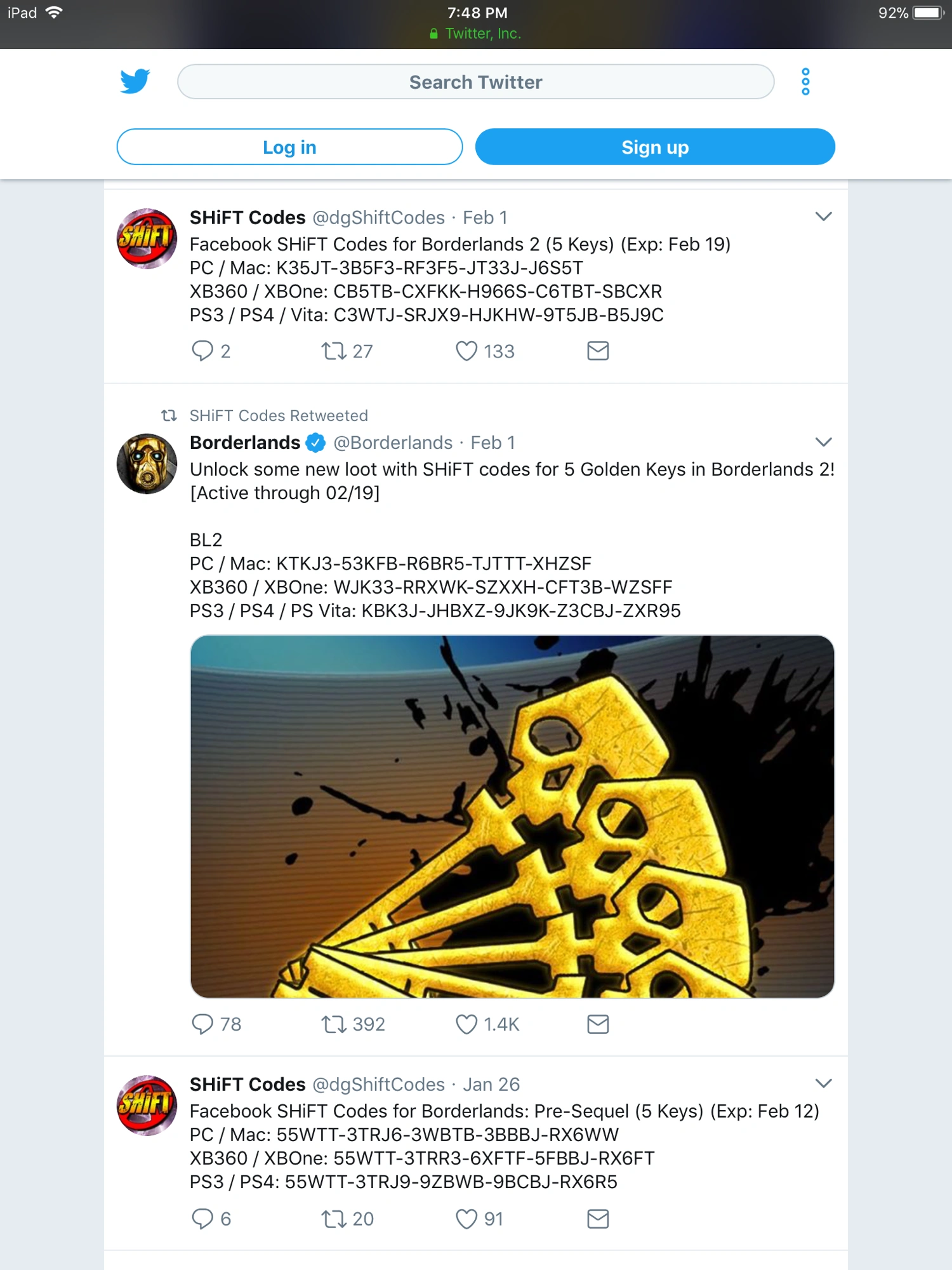This screenshot has height=1270, width=952.
Task: Share the Feb 1 SHiFT Codes tweet via message
Action: (x=598, y=351)
